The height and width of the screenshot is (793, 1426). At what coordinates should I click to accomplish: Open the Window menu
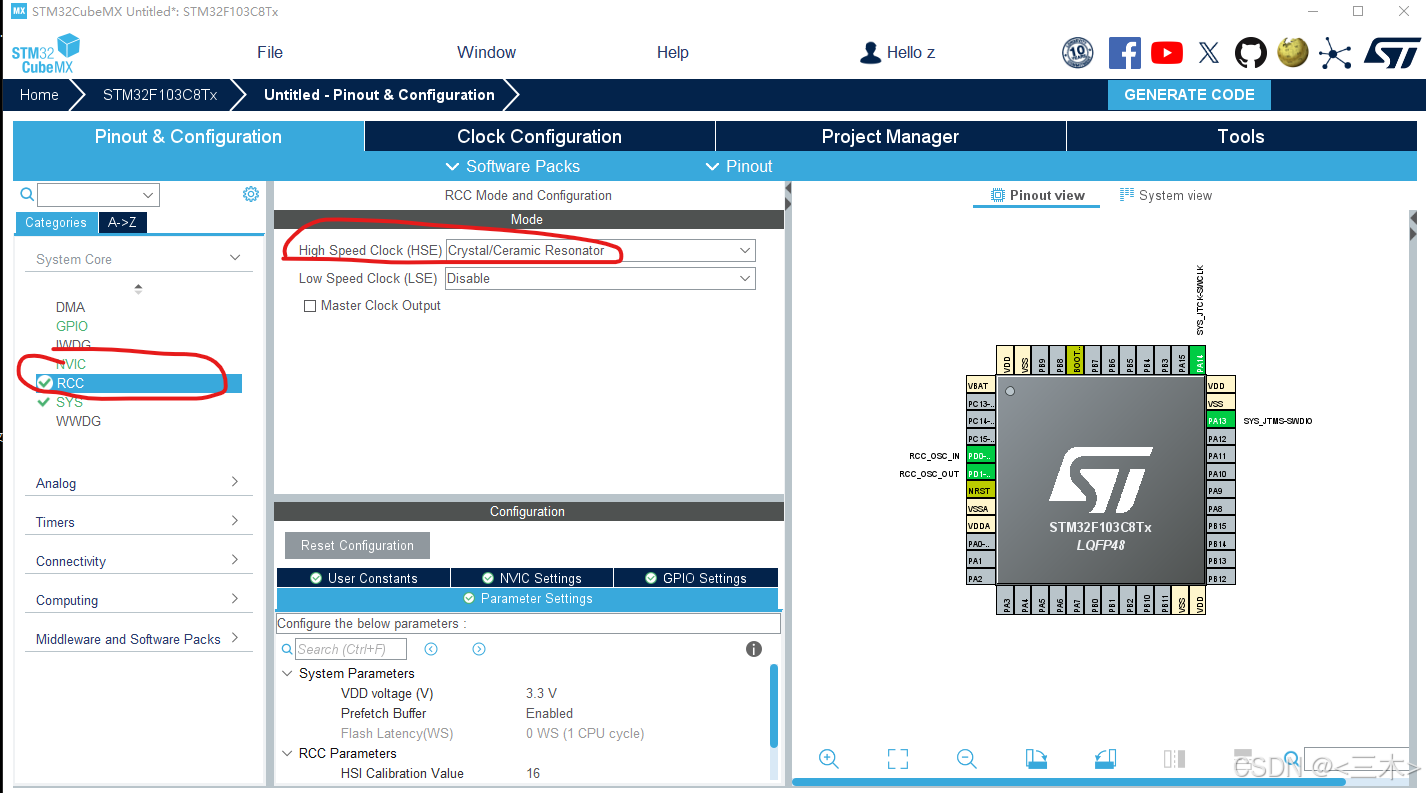tap(486, 52)
